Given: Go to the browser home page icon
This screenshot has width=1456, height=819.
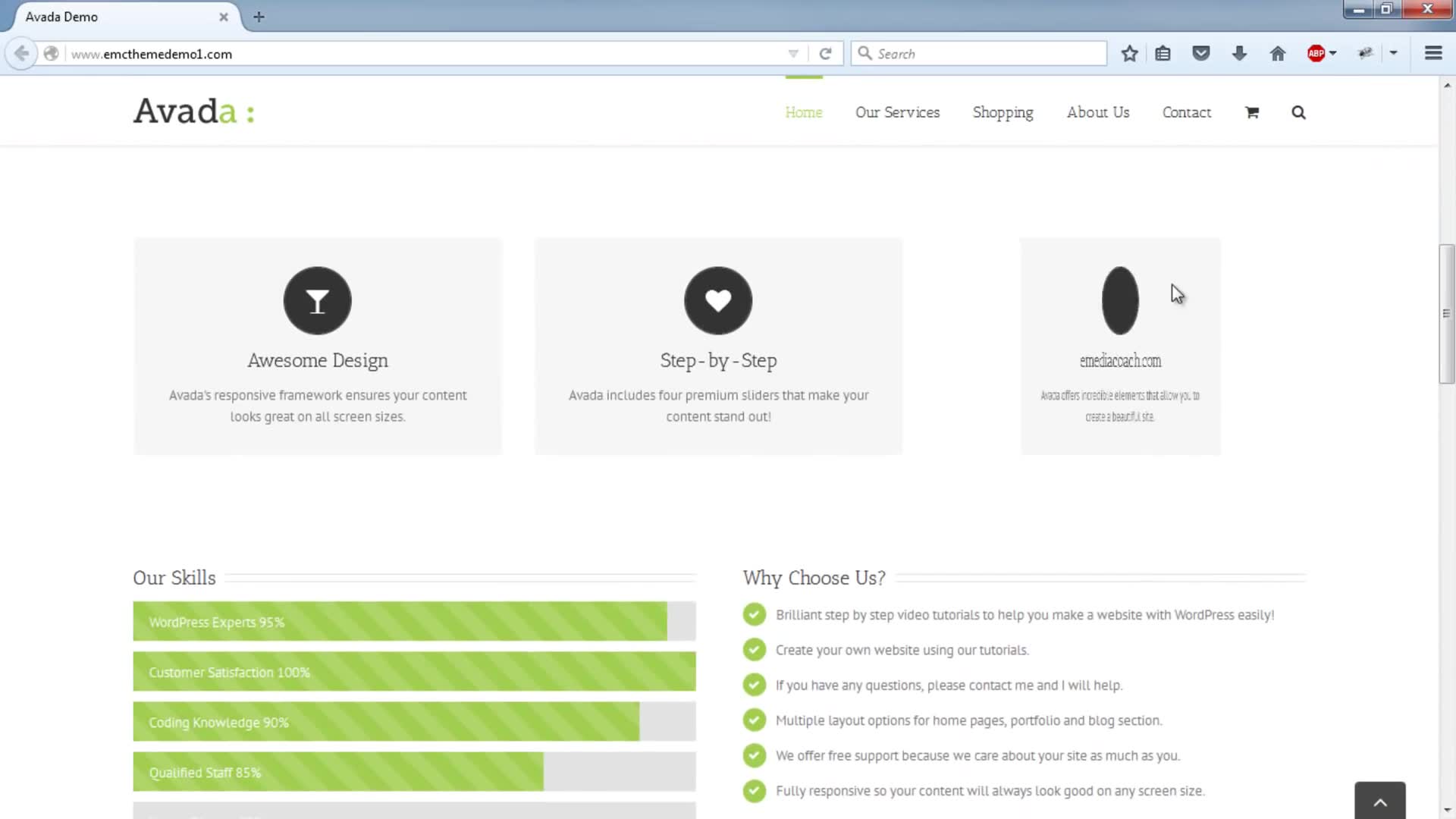Looking at the screenshot, I should tap(1278, 54).
